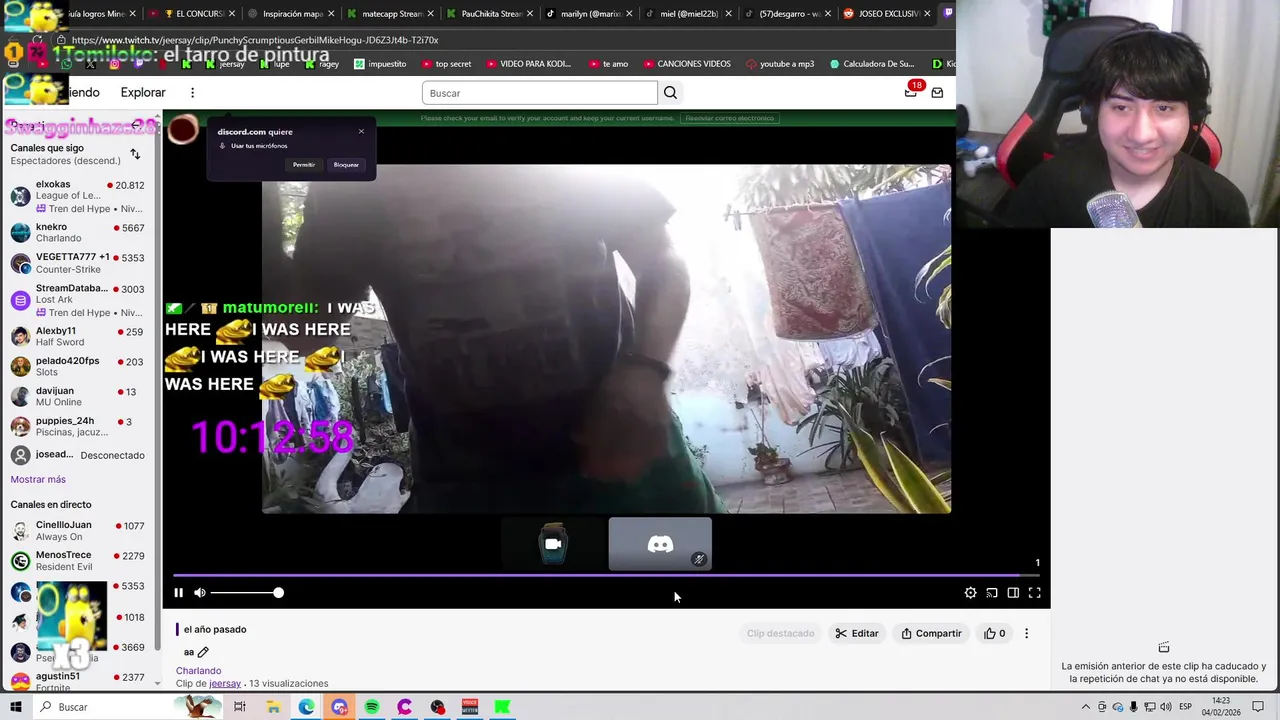Click Permitir in discord microphone prompt
The height and width of the screenshot is (720, 1280).
point(304,165)
